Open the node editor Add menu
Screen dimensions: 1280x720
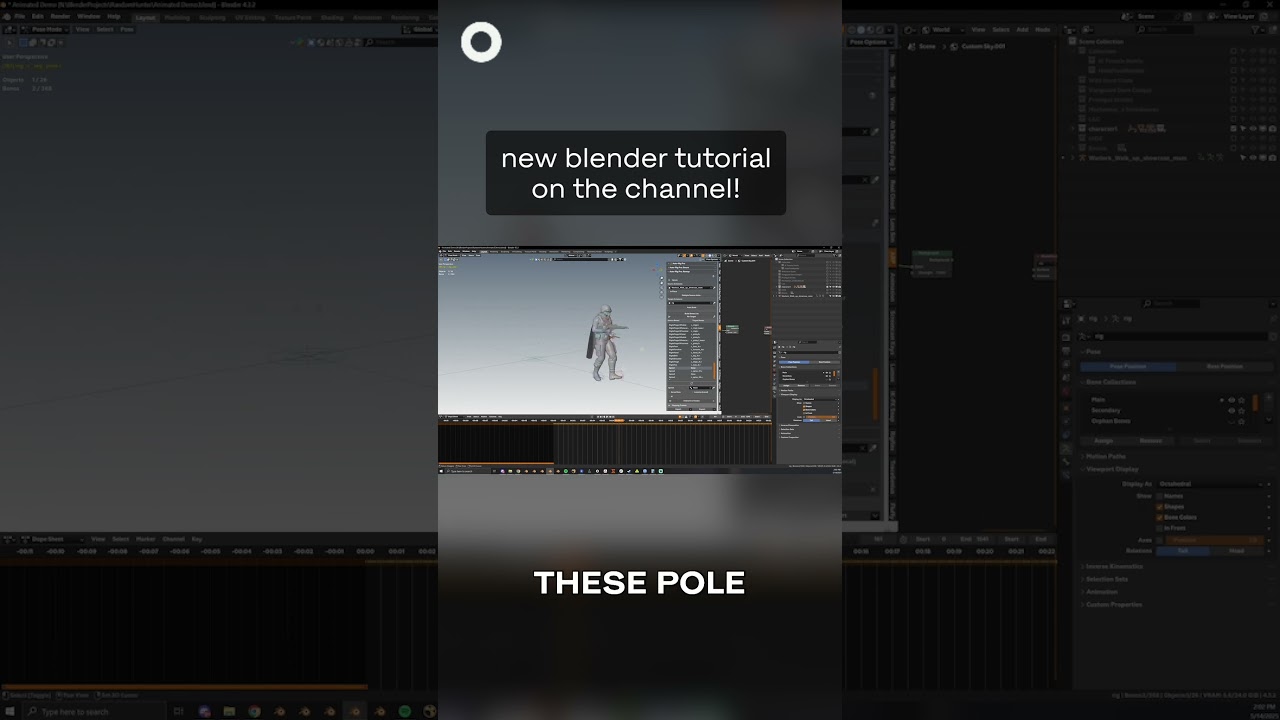point(1022,30)
